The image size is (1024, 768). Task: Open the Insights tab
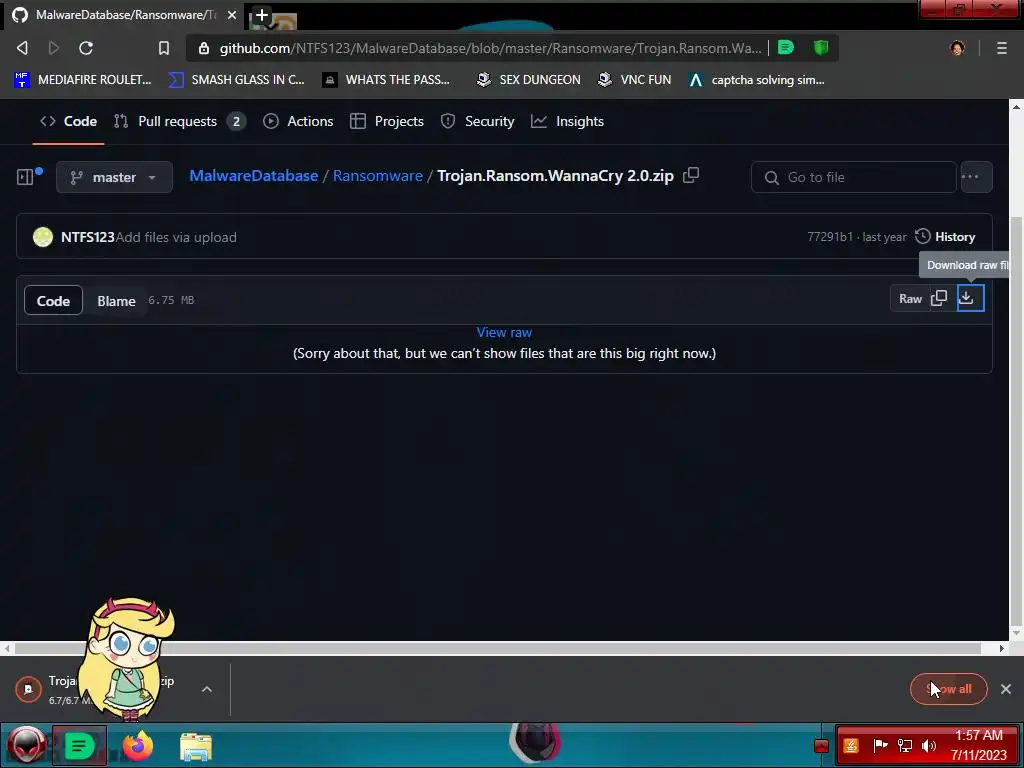[x=568, y=121]
